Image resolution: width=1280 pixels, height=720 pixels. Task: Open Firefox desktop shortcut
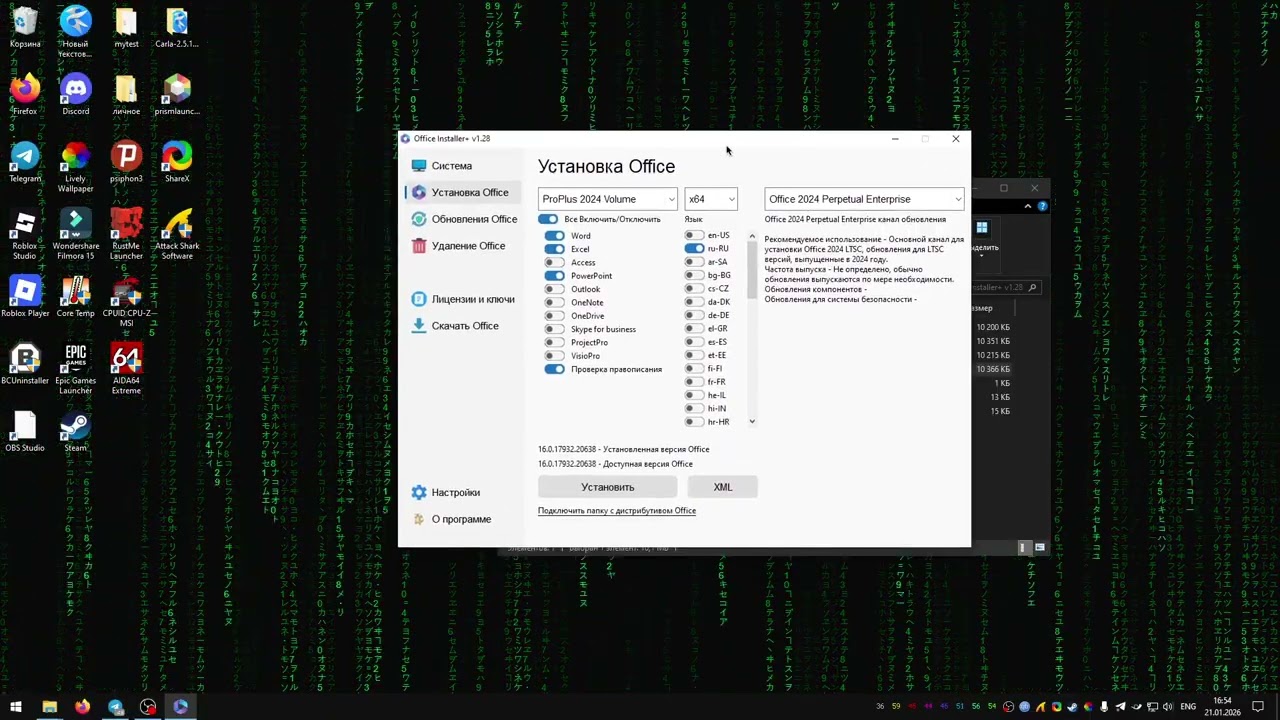(x=25, y=95)
